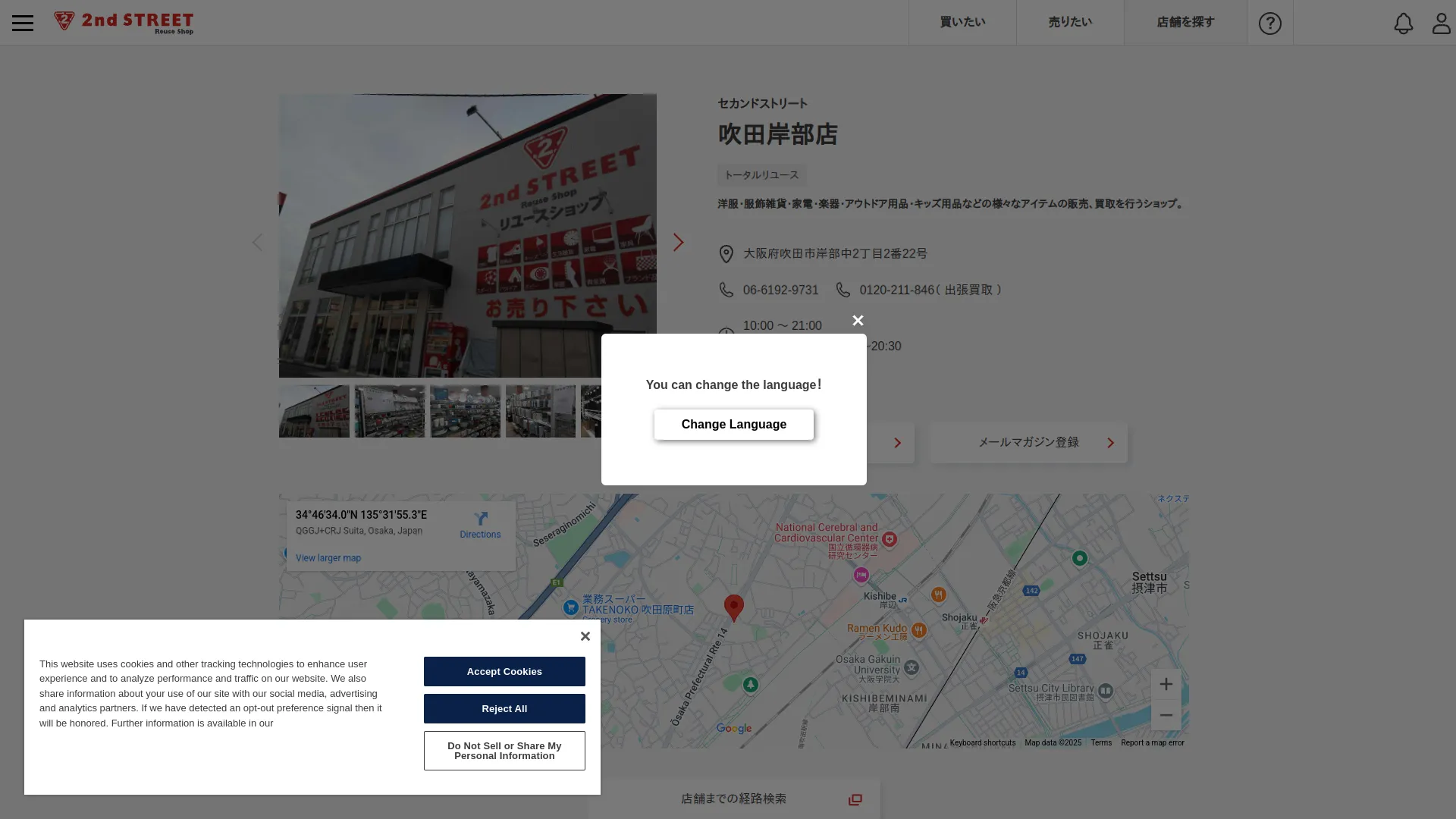Viewport: 1456px width, 819px height.
Task: Call store number 06-6192-9731
Action: tap(780, 290)
